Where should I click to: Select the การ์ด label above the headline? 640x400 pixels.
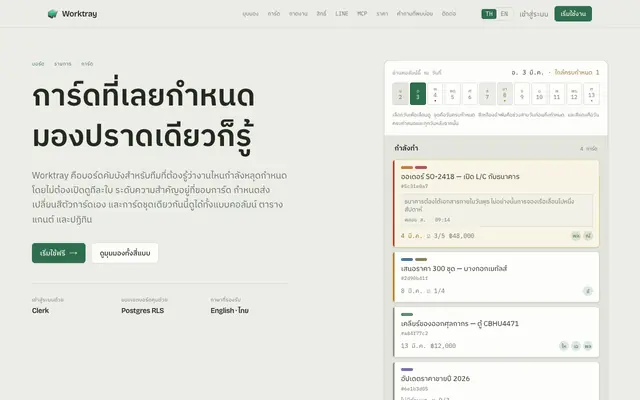pos(87,64)
